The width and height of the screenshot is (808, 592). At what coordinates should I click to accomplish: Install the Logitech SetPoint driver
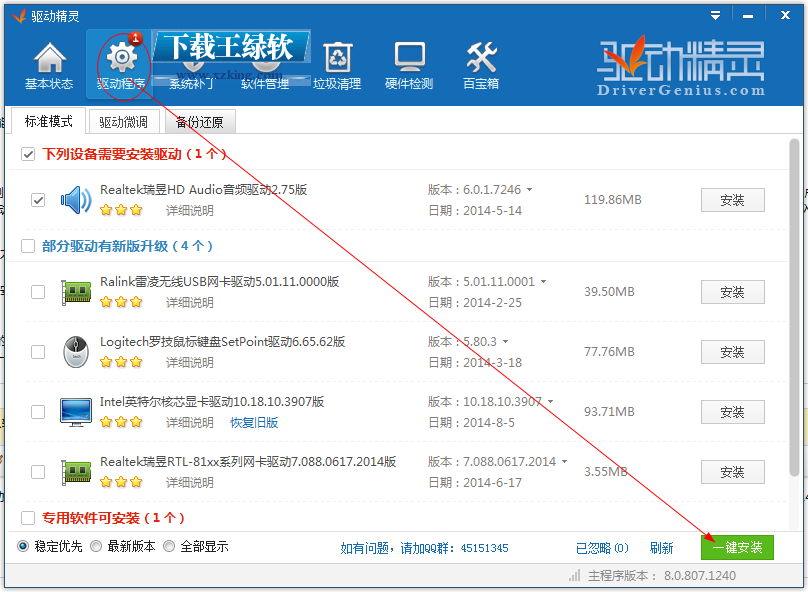(732, 352)
